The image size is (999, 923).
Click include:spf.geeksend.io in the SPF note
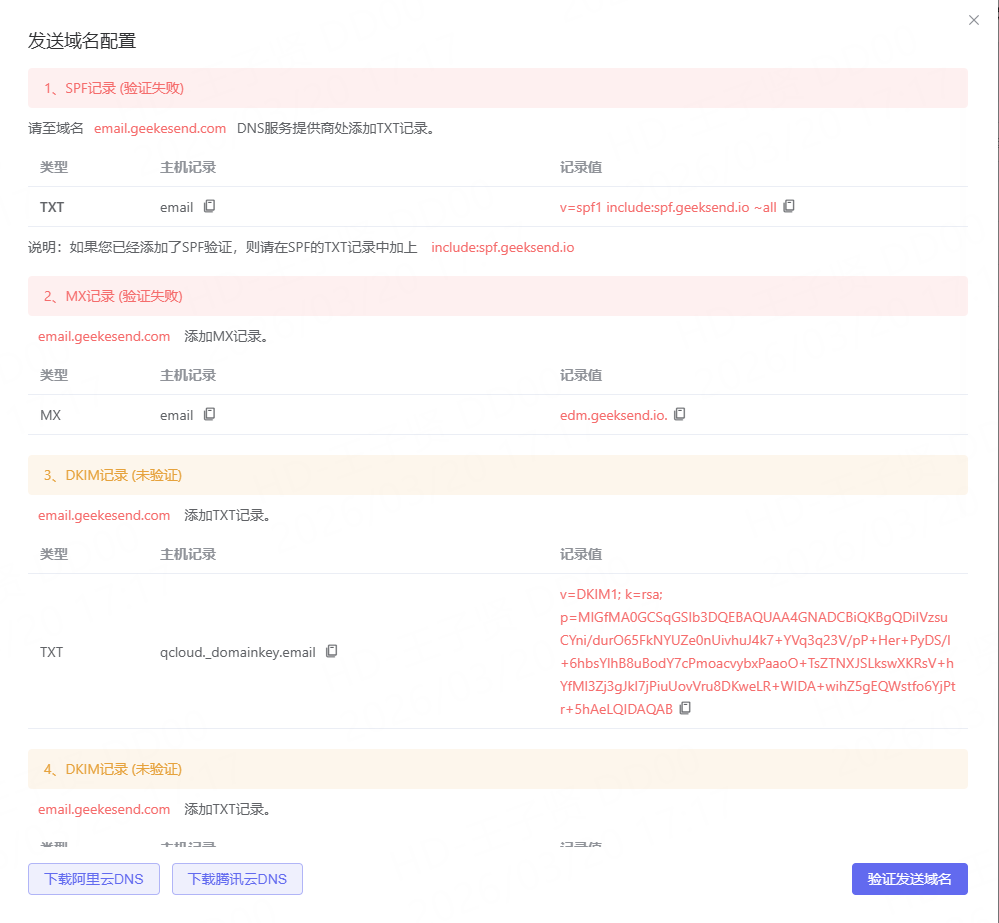coord(502,247)
